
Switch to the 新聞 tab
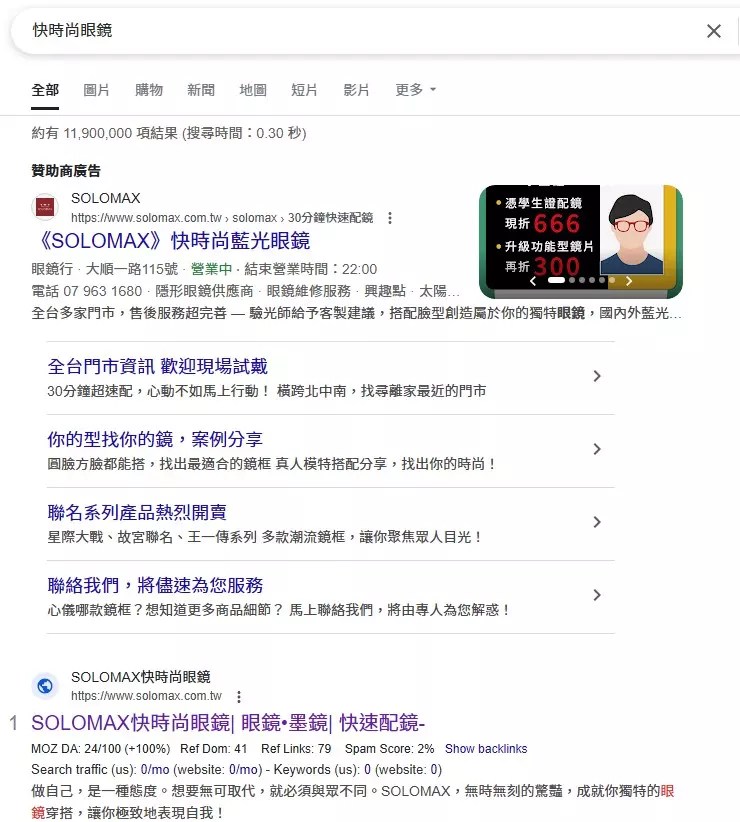[201, 90]
